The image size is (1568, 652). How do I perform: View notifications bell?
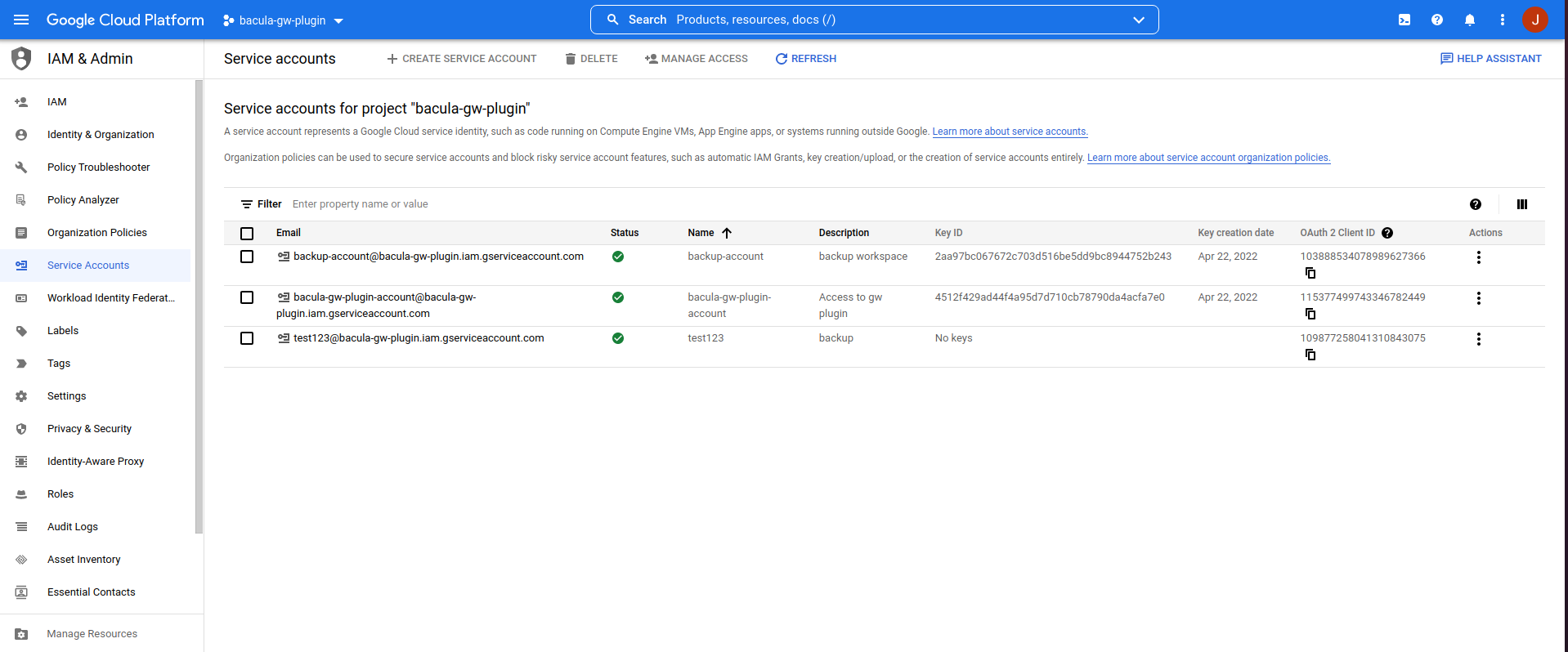coord(1470,20)
